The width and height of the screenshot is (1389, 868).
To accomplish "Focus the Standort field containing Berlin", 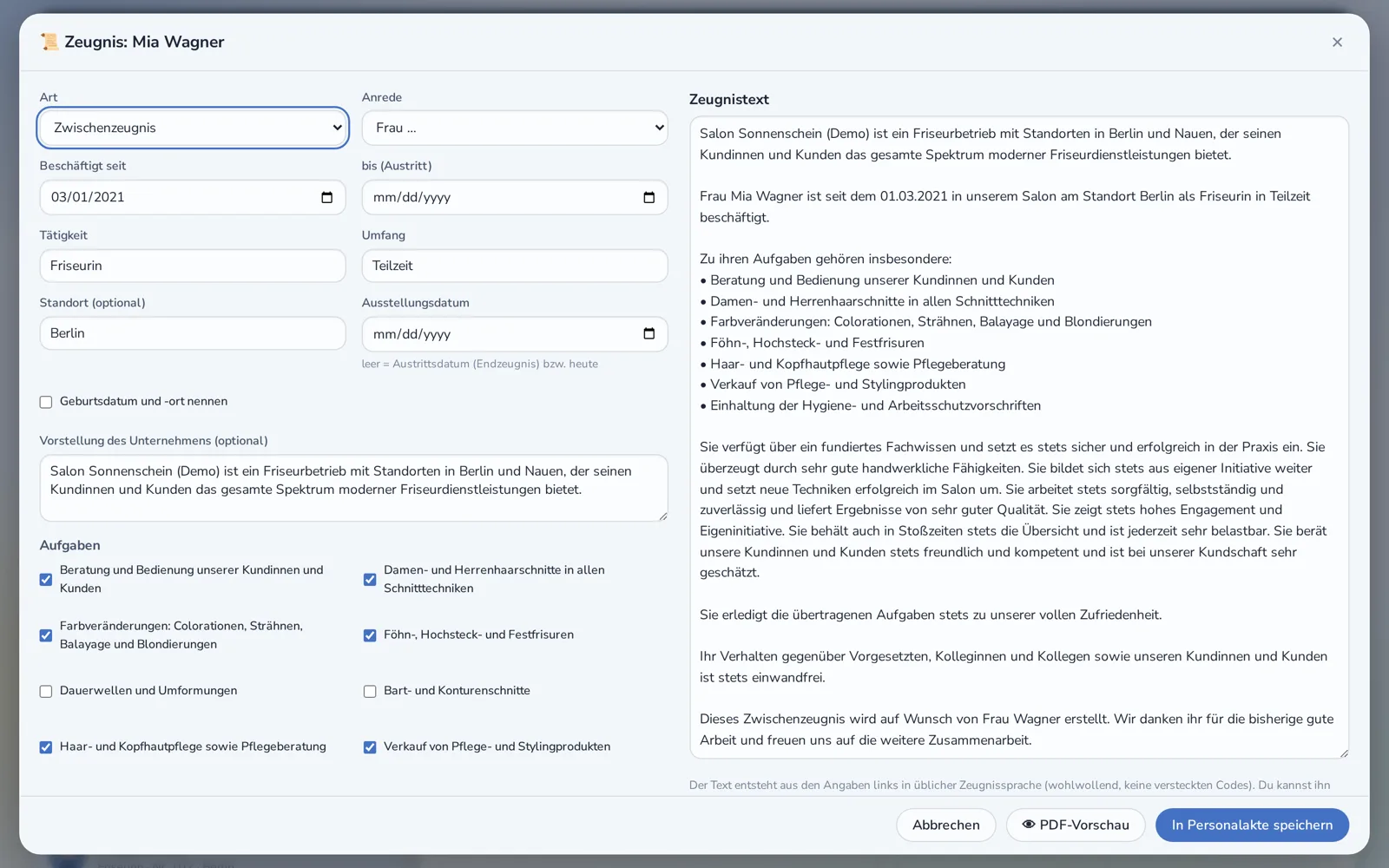I will click(x=193, y=333).
